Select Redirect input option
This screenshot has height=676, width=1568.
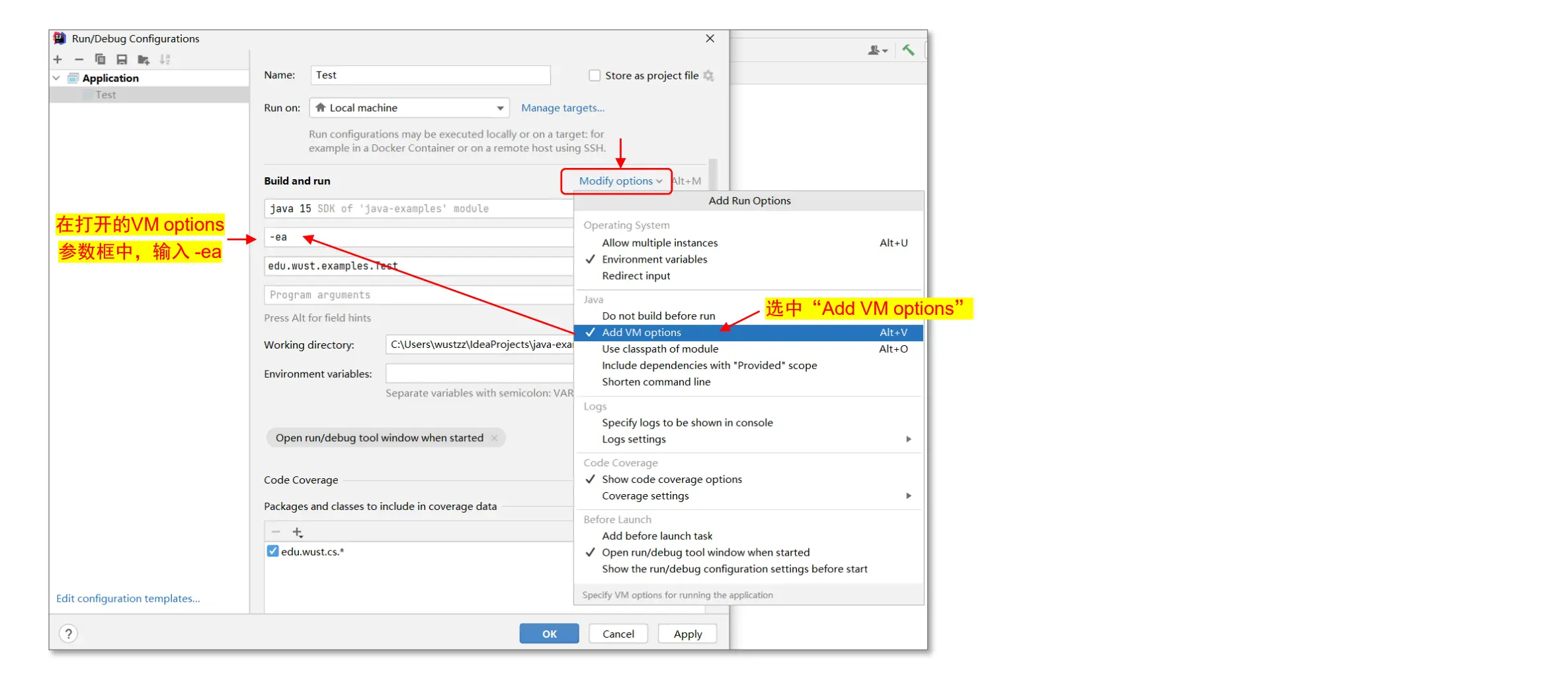click(749, 276)
